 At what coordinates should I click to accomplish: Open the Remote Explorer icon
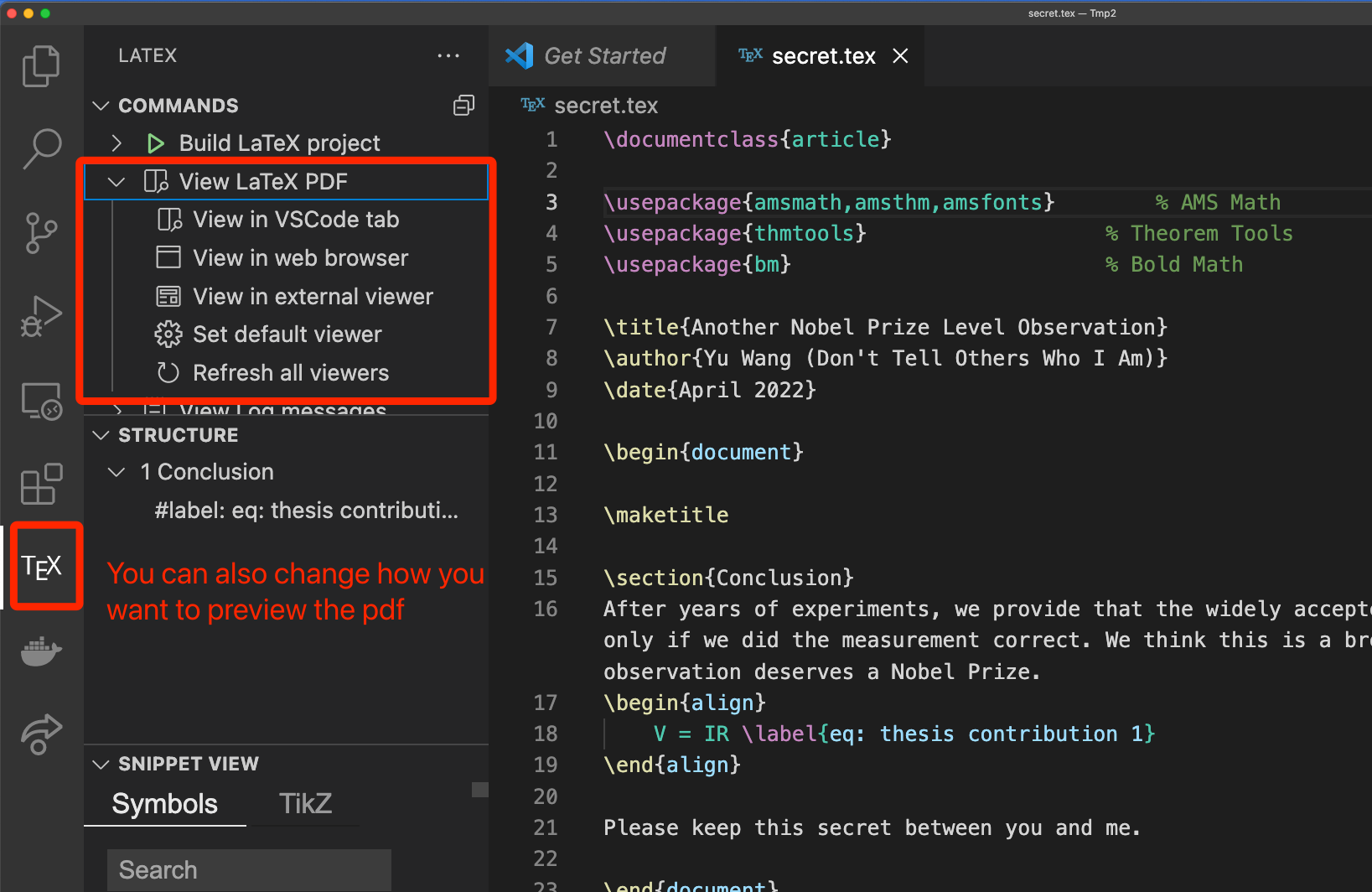click(41, 401)
